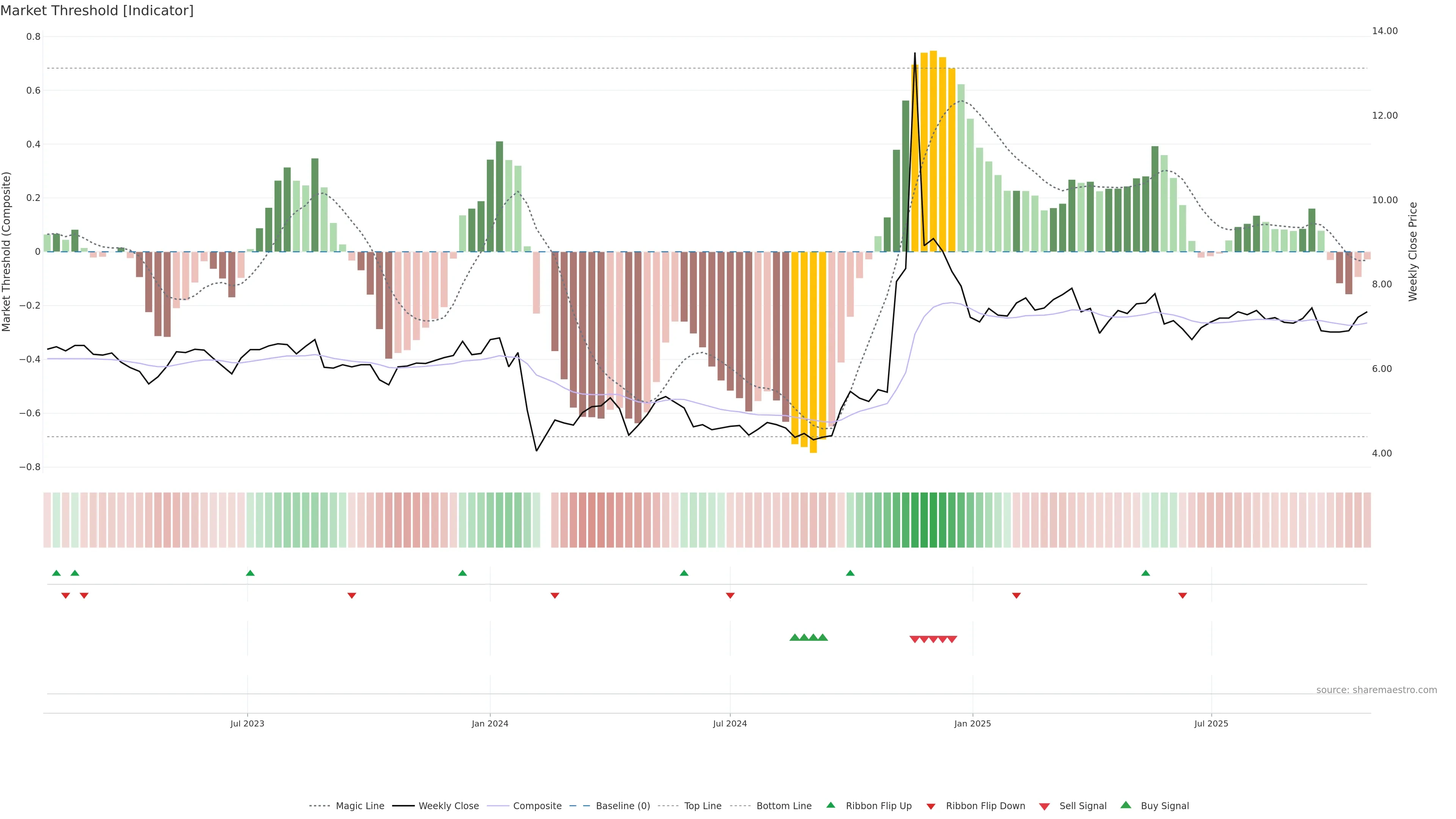This screenshot has height=819, width=1456.
Task: Click Ribbon Flip Up marker at Jul 2023
Action: (250, 573)
